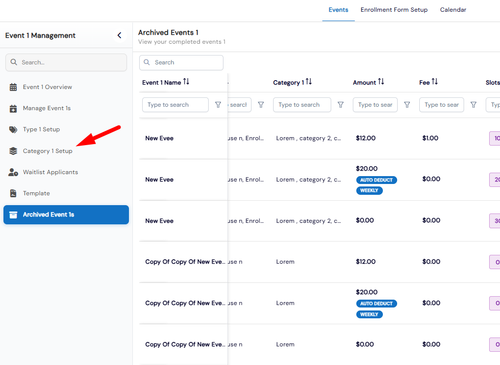500x365 pixels.
Task: Open Type 1 Setup
Action: click(x=41, y=129)
